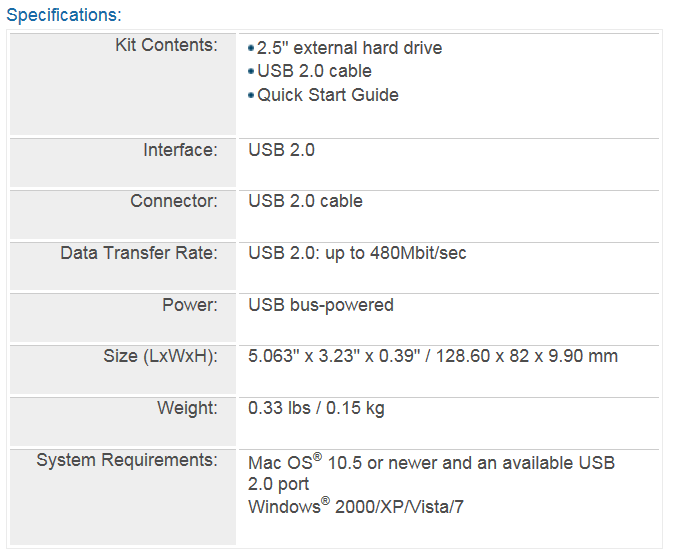Select the Interface row label
Viewport: 674px width, 550px height.
(x=181, y=150)
